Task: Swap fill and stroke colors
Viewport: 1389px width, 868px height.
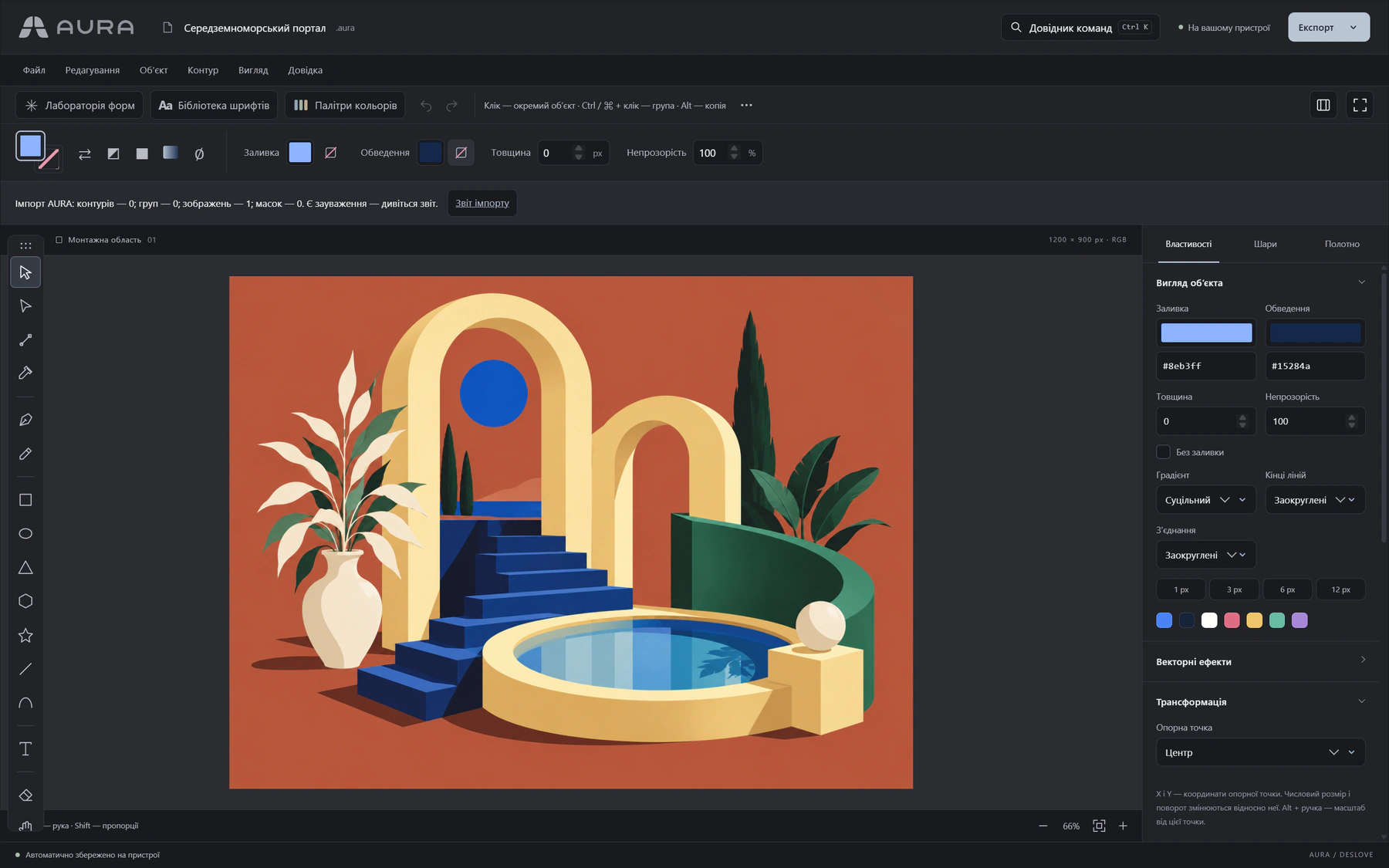Action: [x=85, y=154]
